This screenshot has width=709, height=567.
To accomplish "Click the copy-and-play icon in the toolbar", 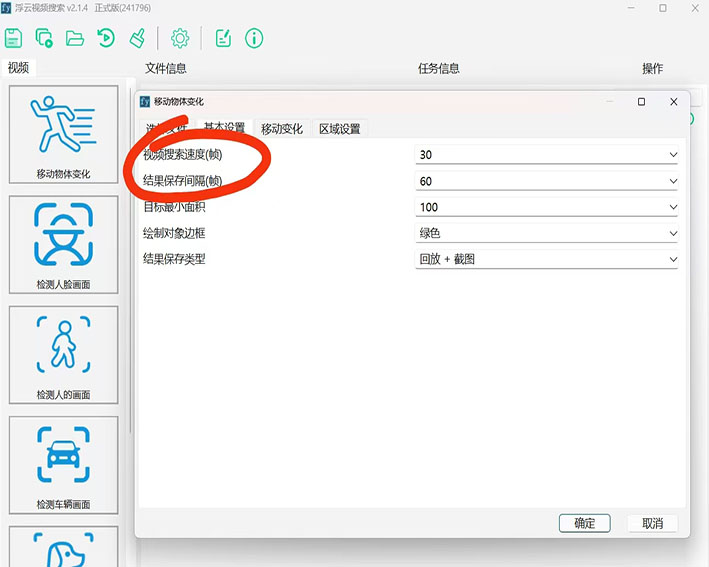I will 44,39.
